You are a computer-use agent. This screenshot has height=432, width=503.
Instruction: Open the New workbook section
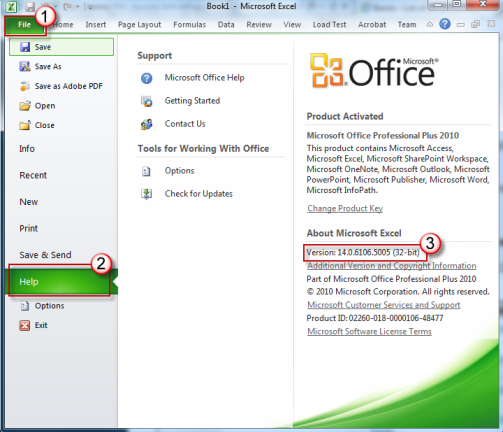[x=29, y=202]
